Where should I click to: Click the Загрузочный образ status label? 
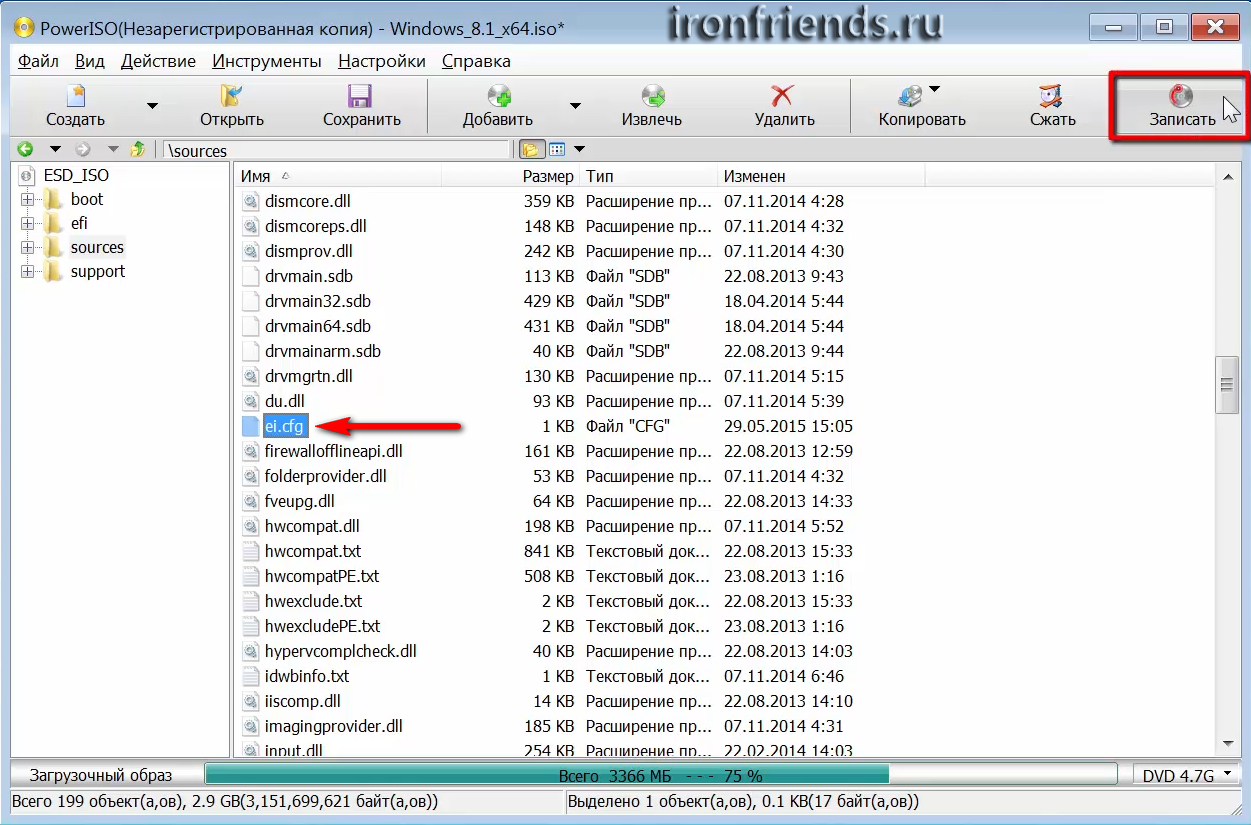[101, 775]
